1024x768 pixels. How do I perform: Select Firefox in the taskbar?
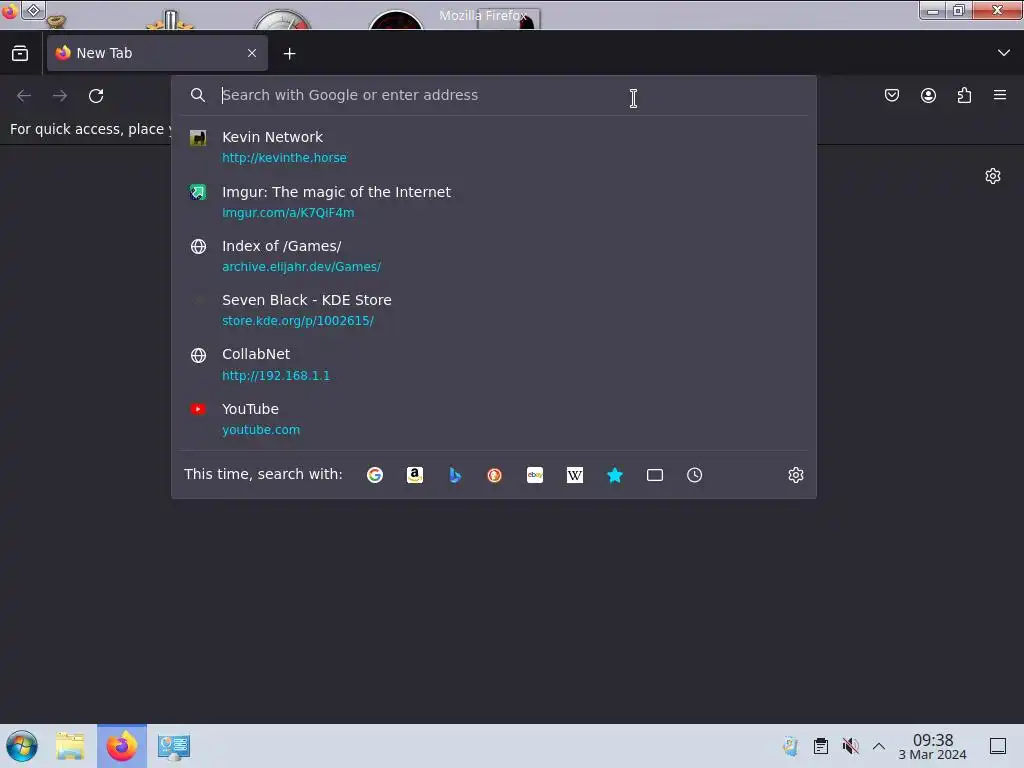point(122,746)
